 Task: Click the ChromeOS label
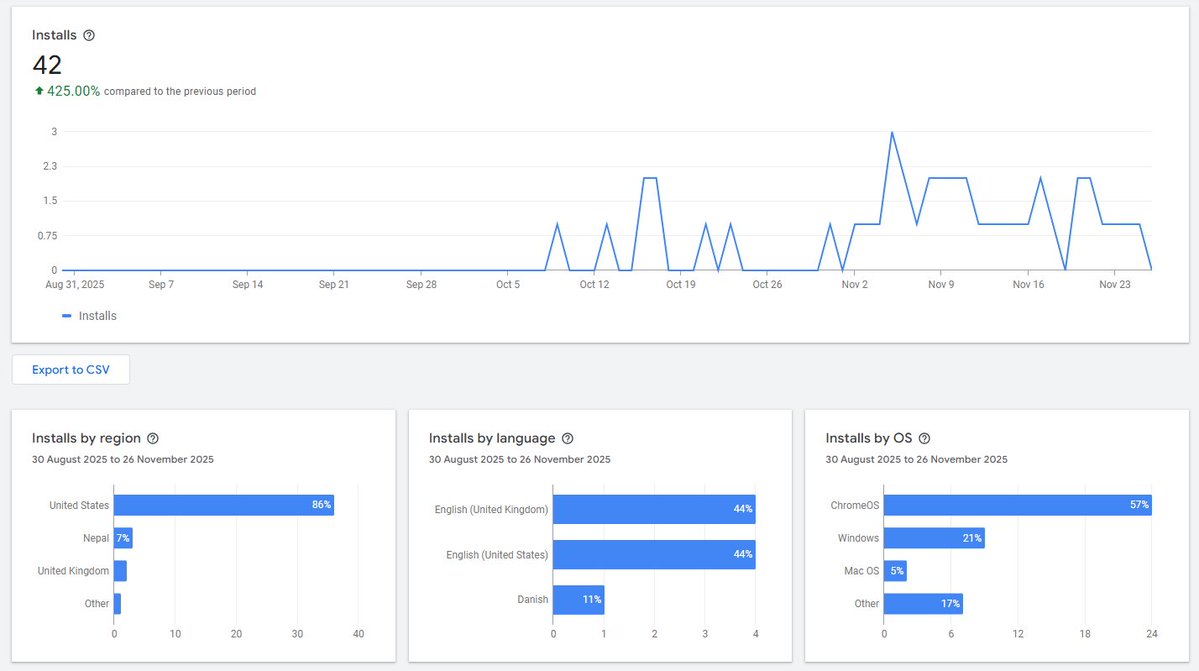pyautogui.click(x=855, y=505)
